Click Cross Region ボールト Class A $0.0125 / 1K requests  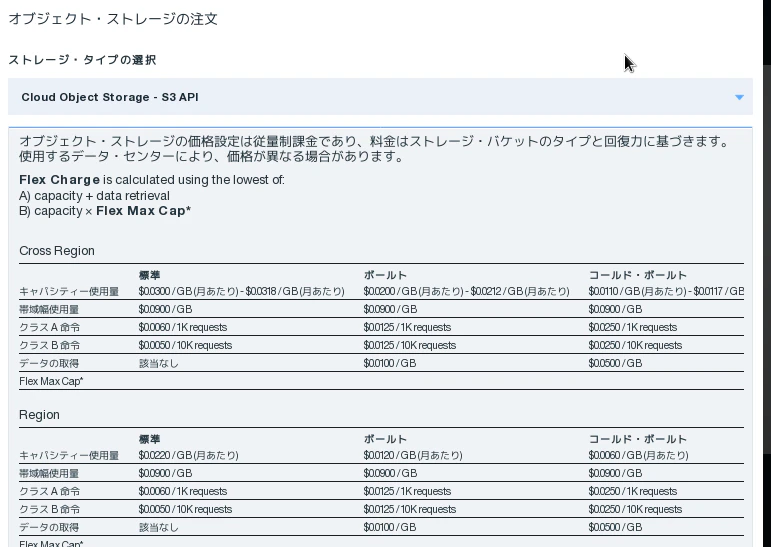coord(407,327)
